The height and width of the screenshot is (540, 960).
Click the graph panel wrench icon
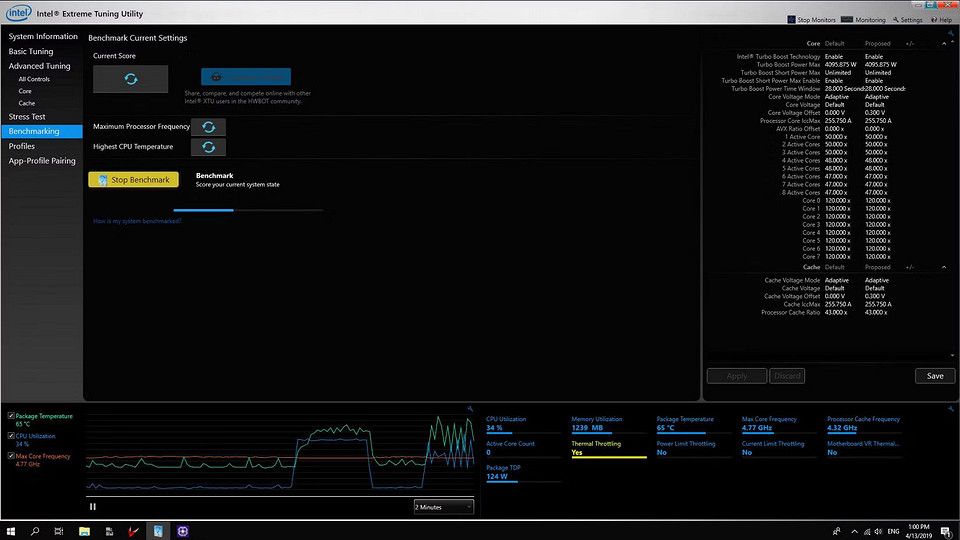(x=470, y=408)
